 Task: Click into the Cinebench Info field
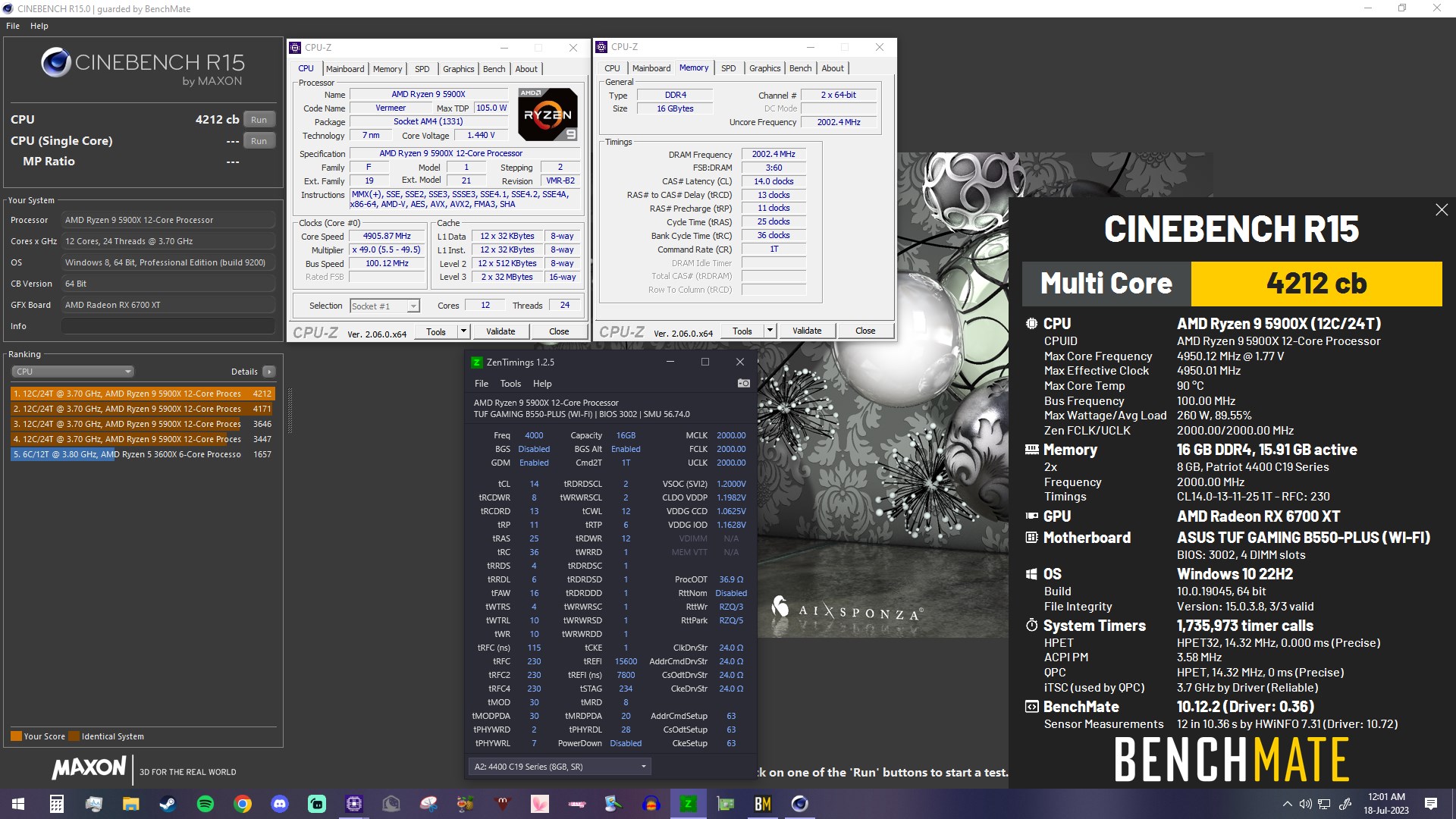(168, 326)
